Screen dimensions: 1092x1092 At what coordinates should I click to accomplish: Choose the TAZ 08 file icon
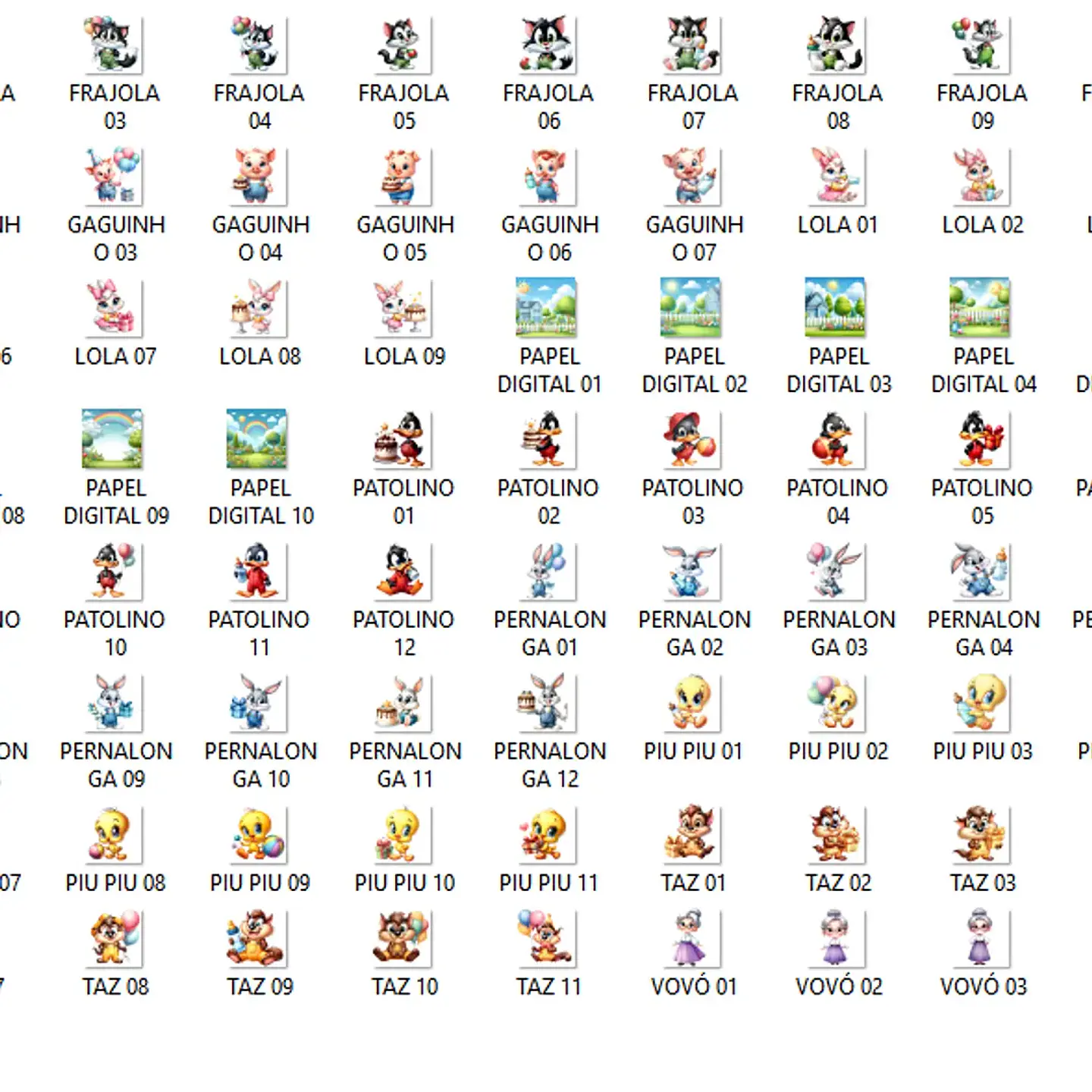[x=115, y=938]
